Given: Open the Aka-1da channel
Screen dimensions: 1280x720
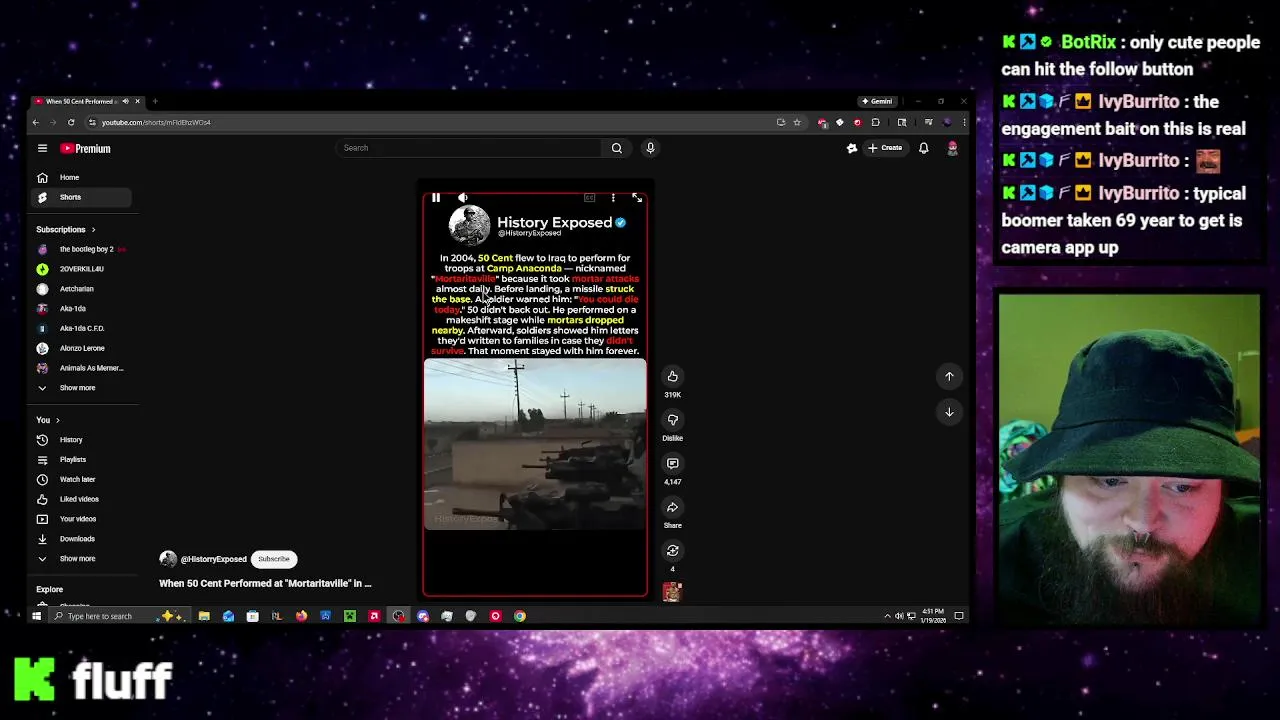Looking at the screenshot, I should point(80,308).
